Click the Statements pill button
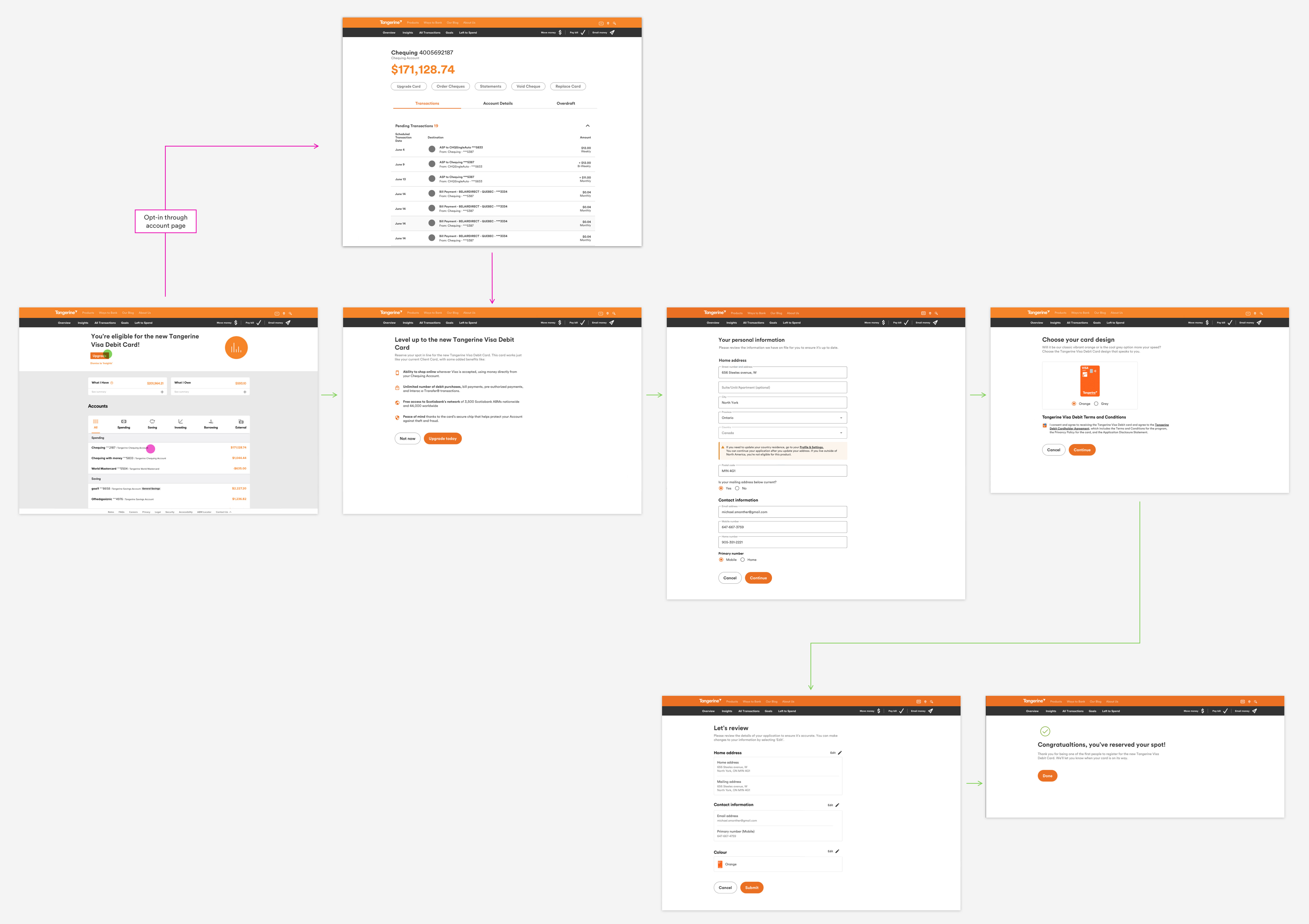The width and height of the screenshot is (1309, 924). pos(490,87)
